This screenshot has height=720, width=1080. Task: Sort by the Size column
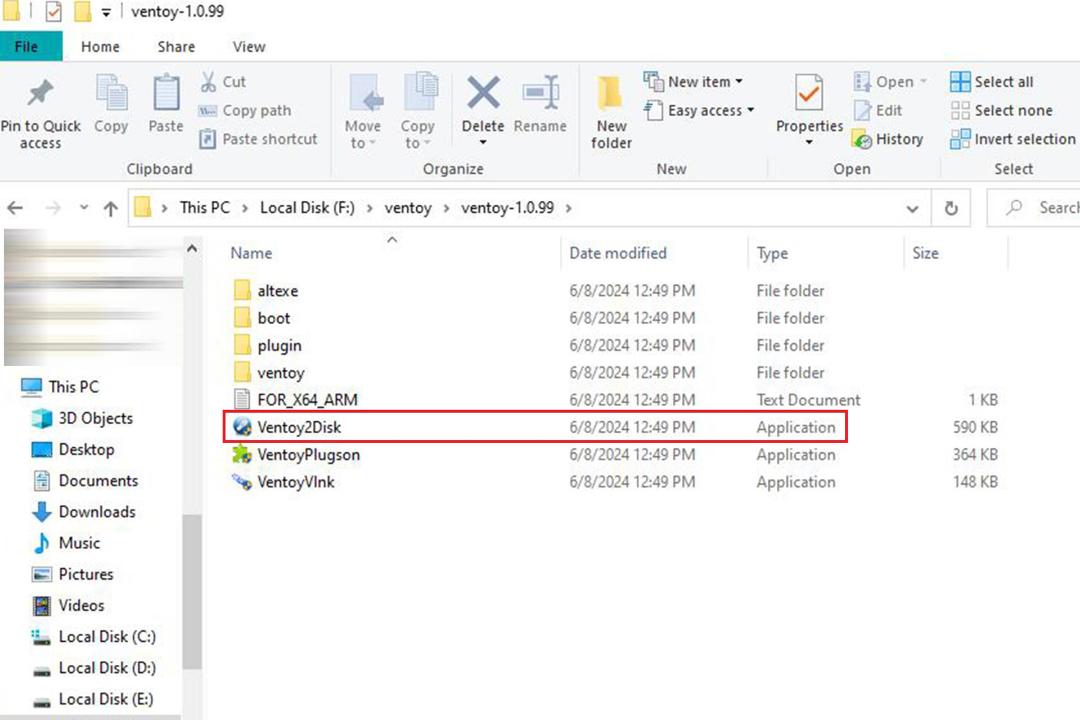(925, 253)
